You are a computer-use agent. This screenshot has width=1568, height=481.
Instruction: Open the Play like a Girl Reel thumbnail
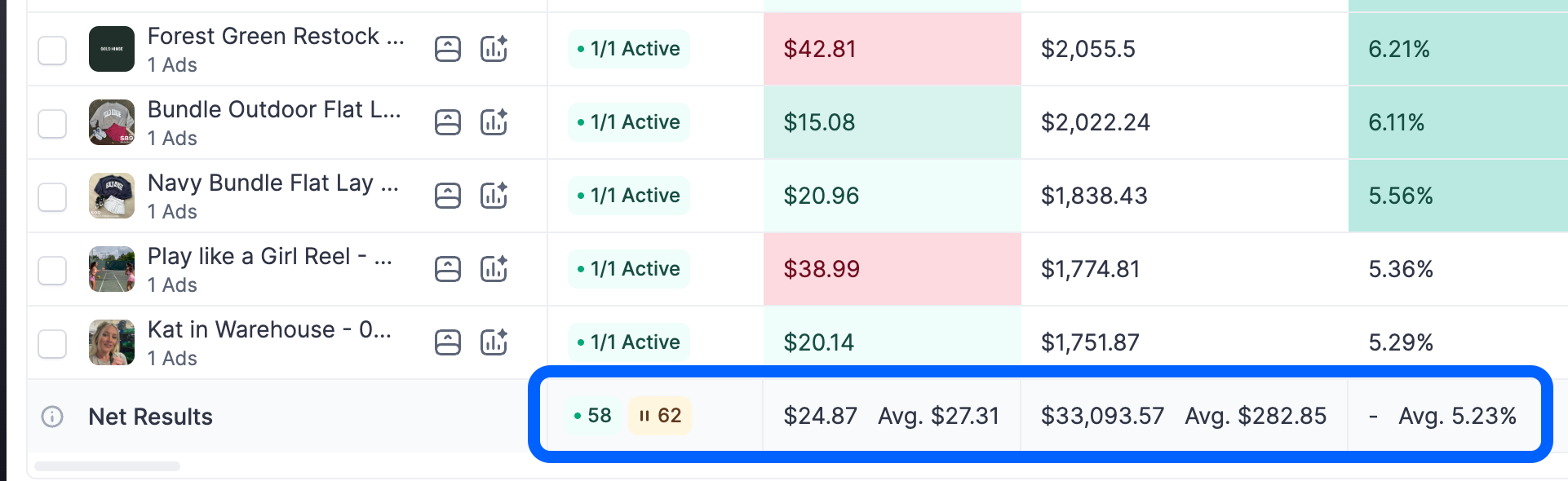(112, 269)
